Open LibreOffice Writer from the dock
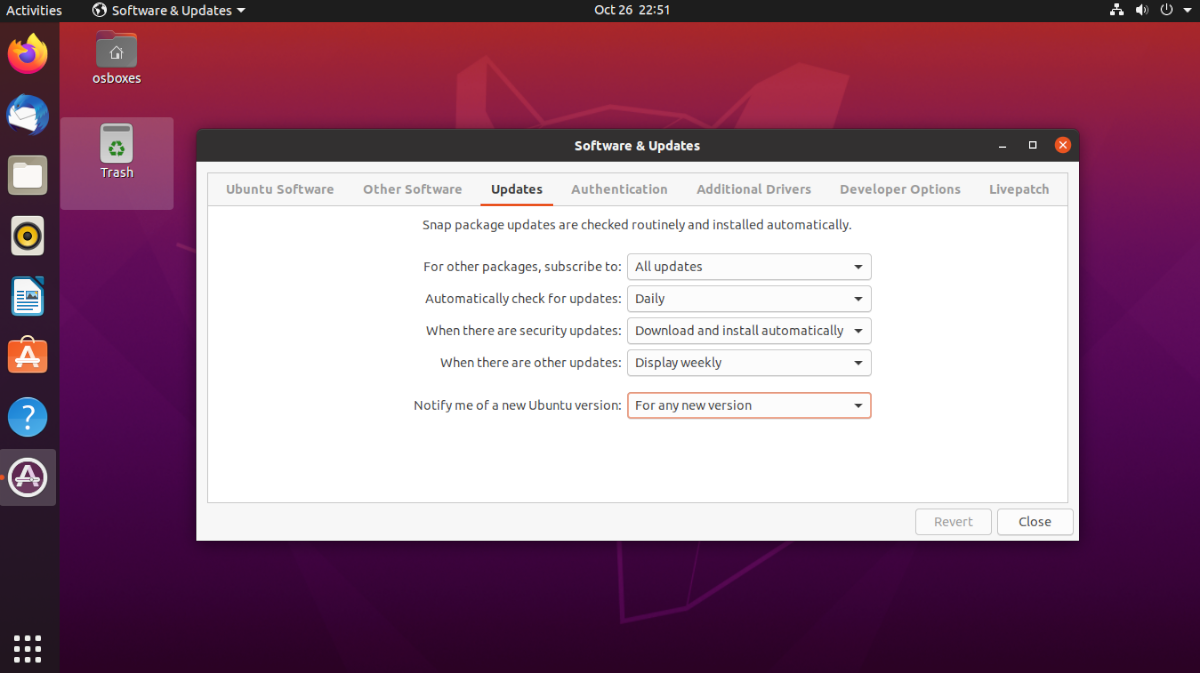Screen dimensions: 1200x673 (x=27, y=296)
